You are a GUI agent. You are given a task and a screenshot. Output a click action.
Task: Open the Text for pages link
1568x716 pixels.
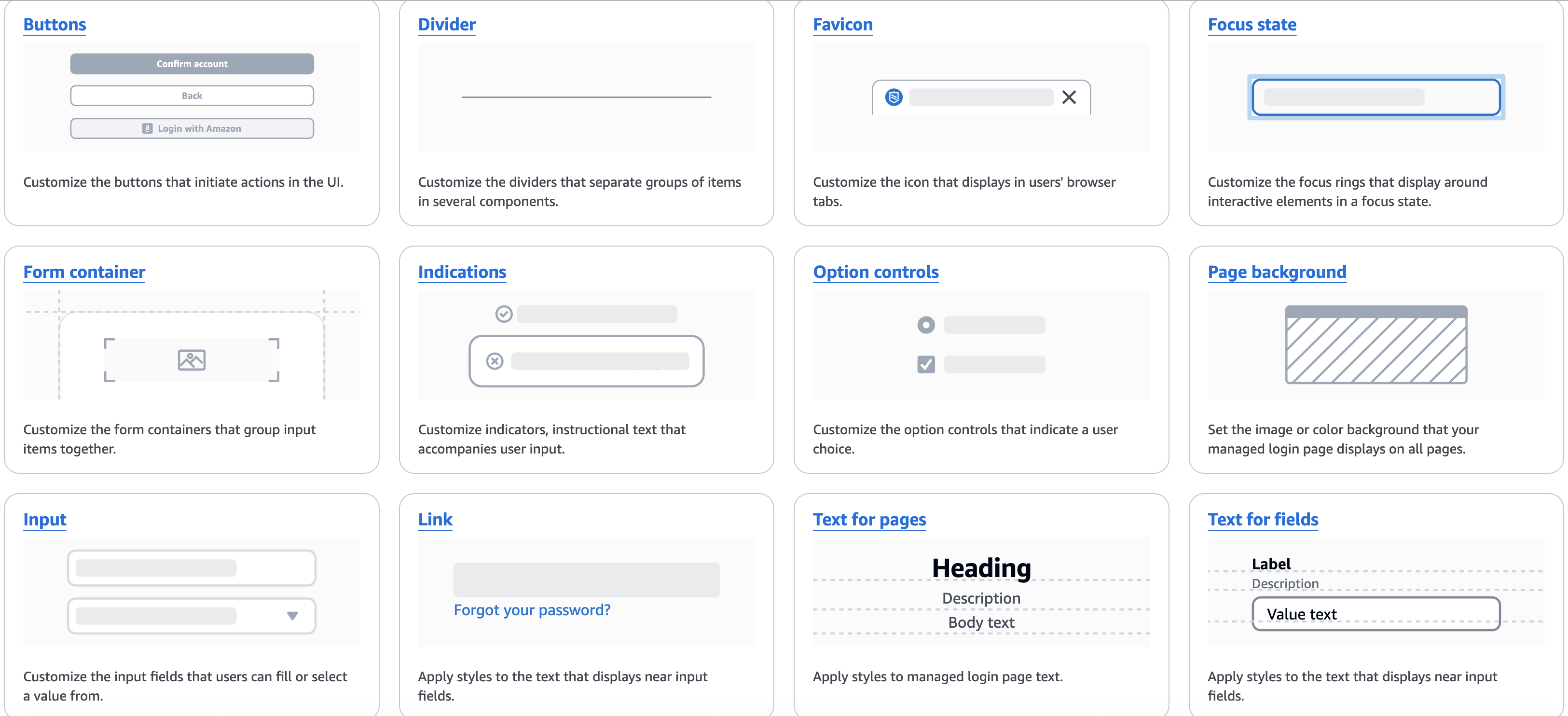[x=869, y=520]
